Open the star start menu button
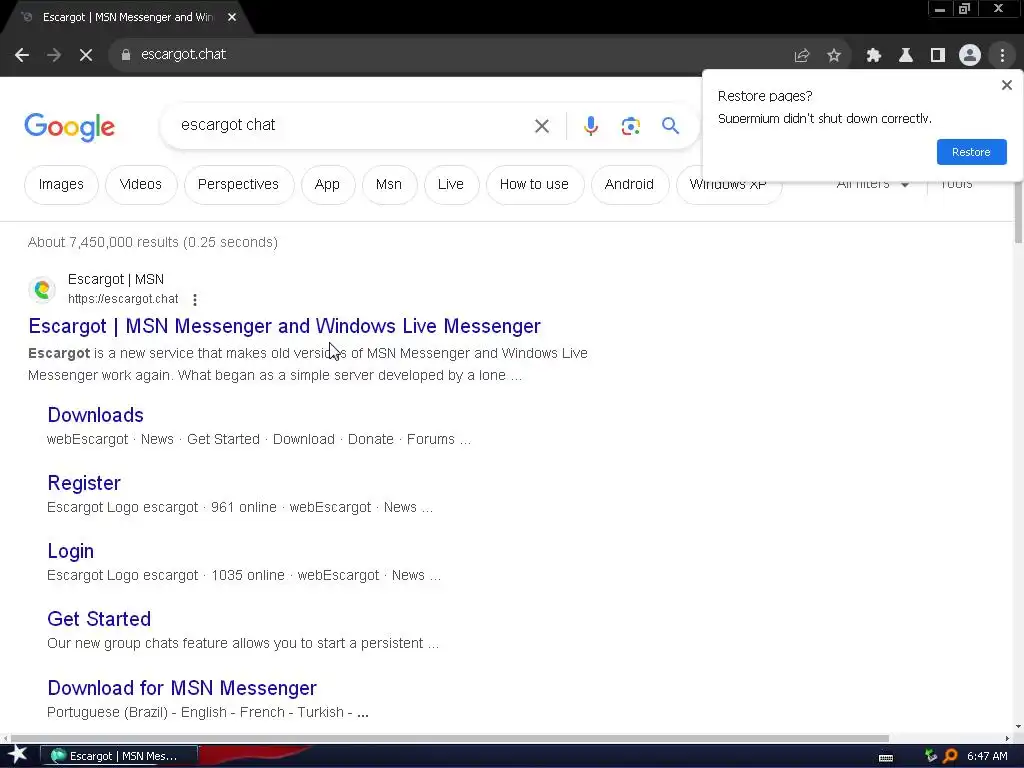 18,756
